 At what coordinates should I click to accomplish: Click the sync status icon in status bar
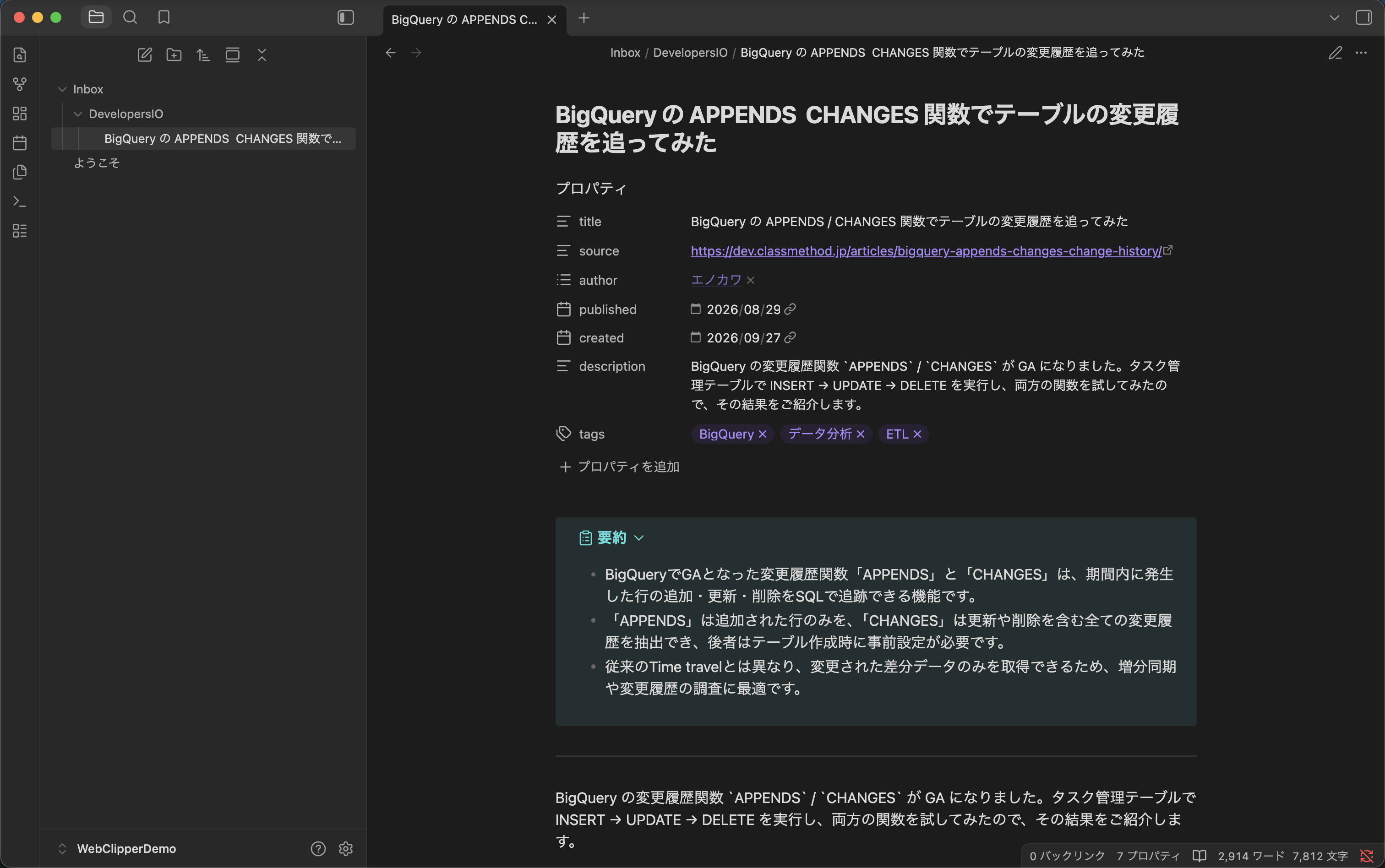point(1367,856)
